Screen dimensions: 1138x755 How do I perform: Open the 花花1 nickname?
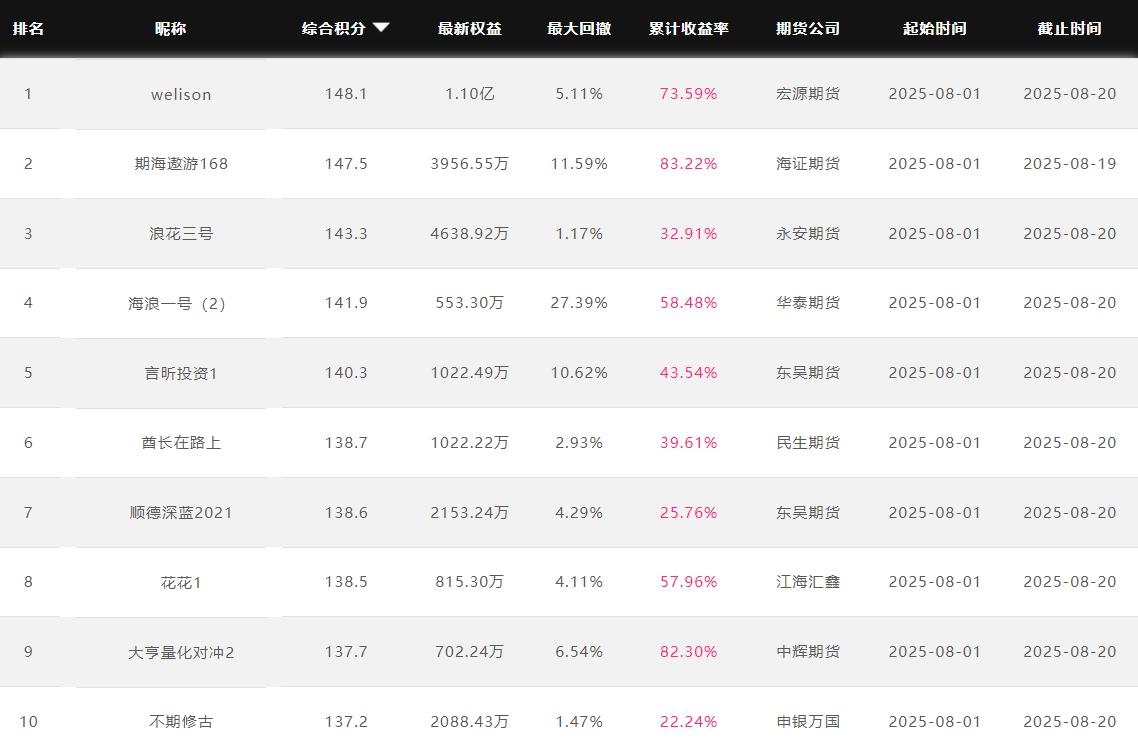[181, 582]
